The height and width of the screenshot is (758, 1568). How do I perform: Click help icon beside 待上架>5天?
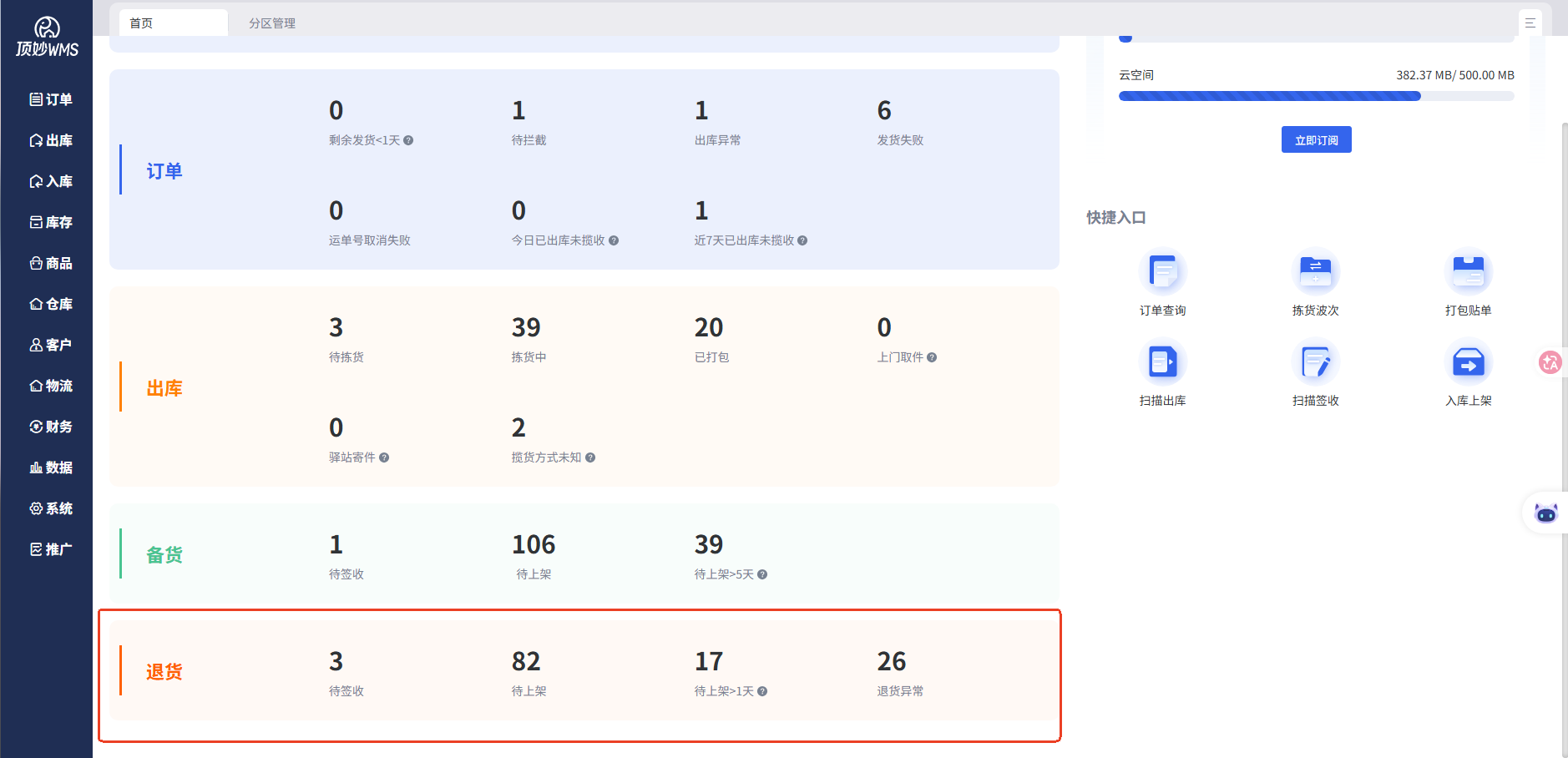tap(762, 574)
